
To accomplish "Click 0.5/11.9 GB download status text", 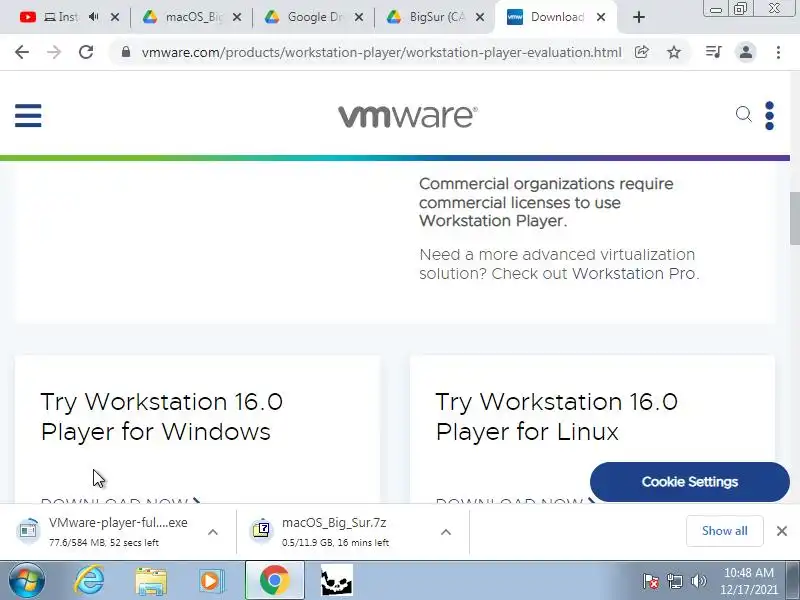I will [335, 542].
